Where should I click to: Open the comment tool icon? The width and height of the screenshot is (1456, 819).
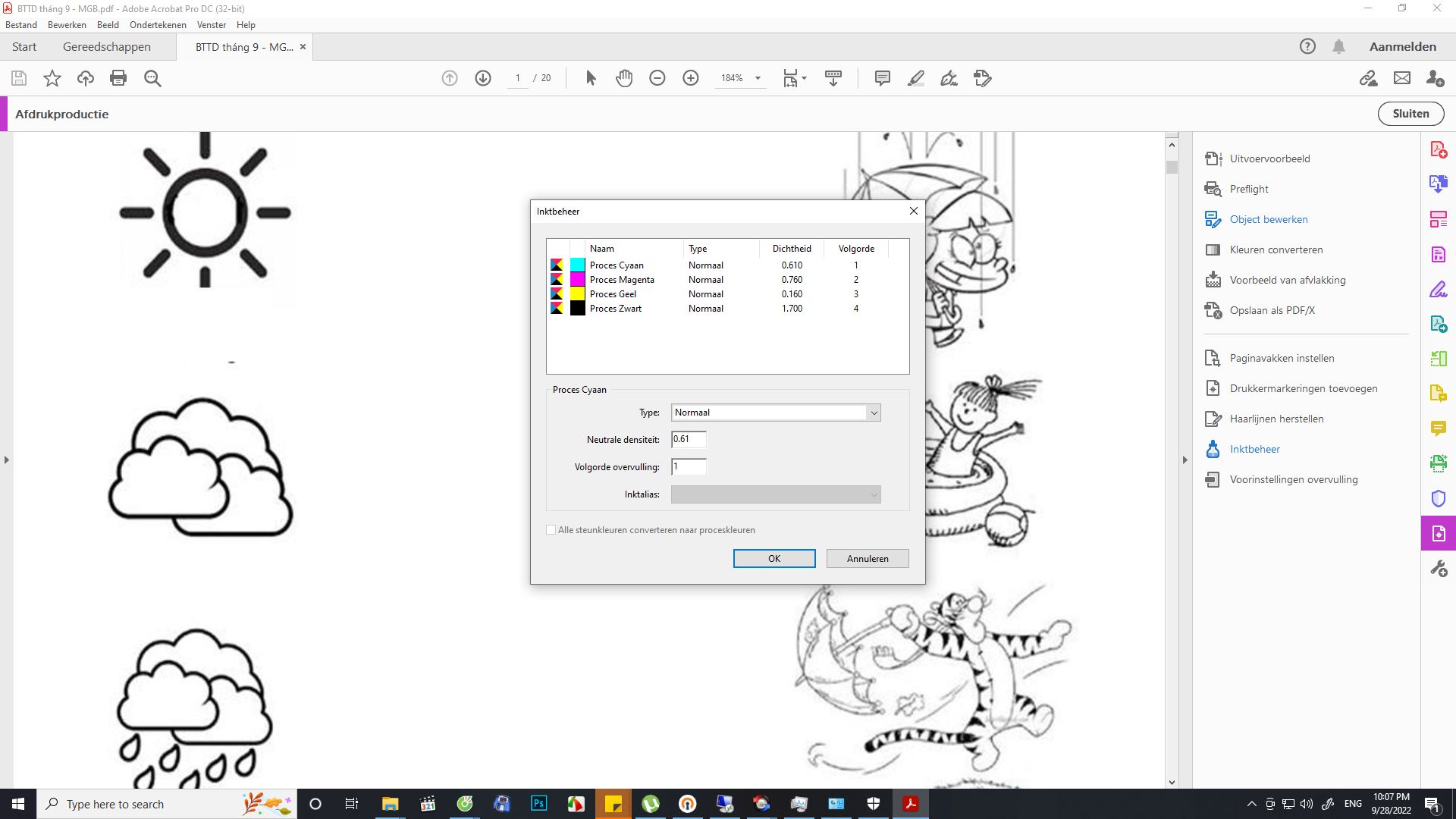pos(882,78)
